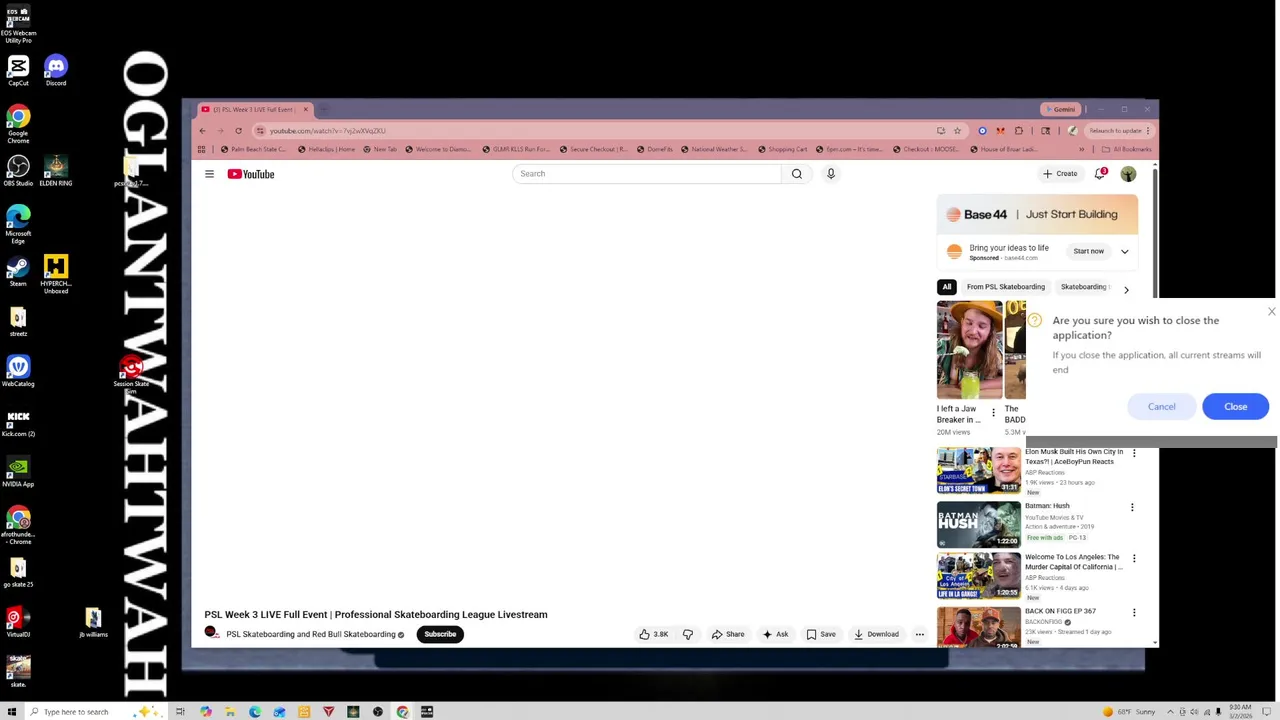Select the Skateboarding filter chip
Screen dimensions: 1280x720
pos(1084,287)
